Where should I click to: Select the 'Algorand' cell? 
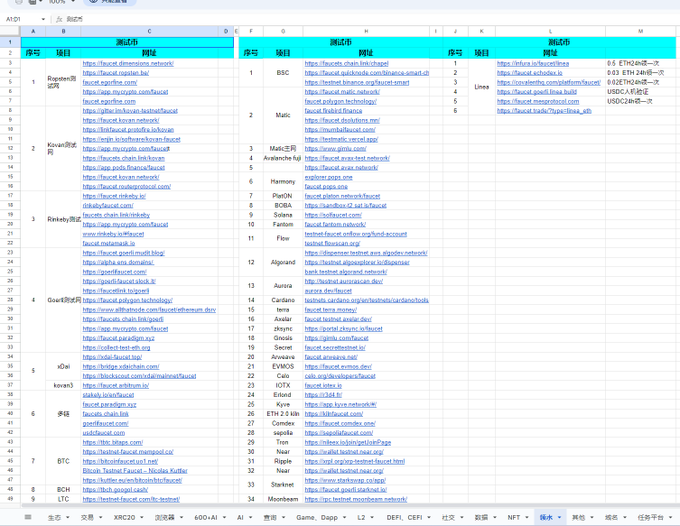[x=283, y=262]
